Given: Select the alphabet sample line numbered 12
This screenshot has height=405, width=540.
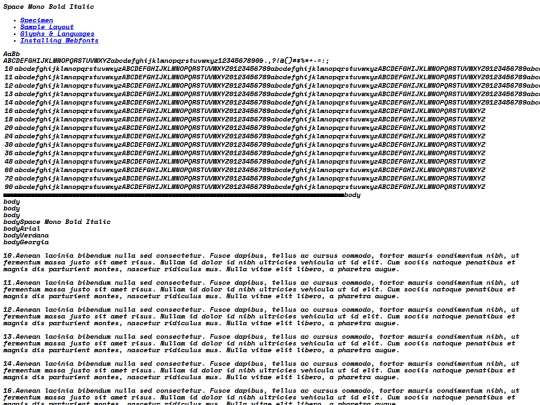Looking at the screenshot, I should [x=272, y=86].
